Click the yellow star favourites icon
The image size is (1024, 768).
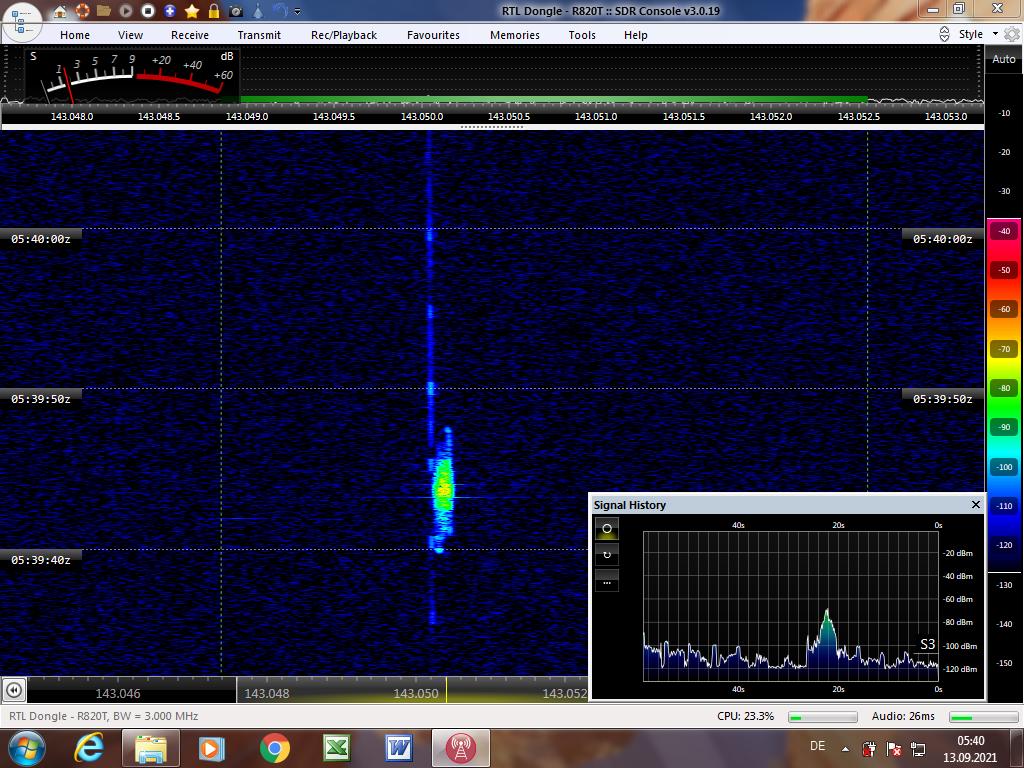pyautogui.click(x=192, y=11)
